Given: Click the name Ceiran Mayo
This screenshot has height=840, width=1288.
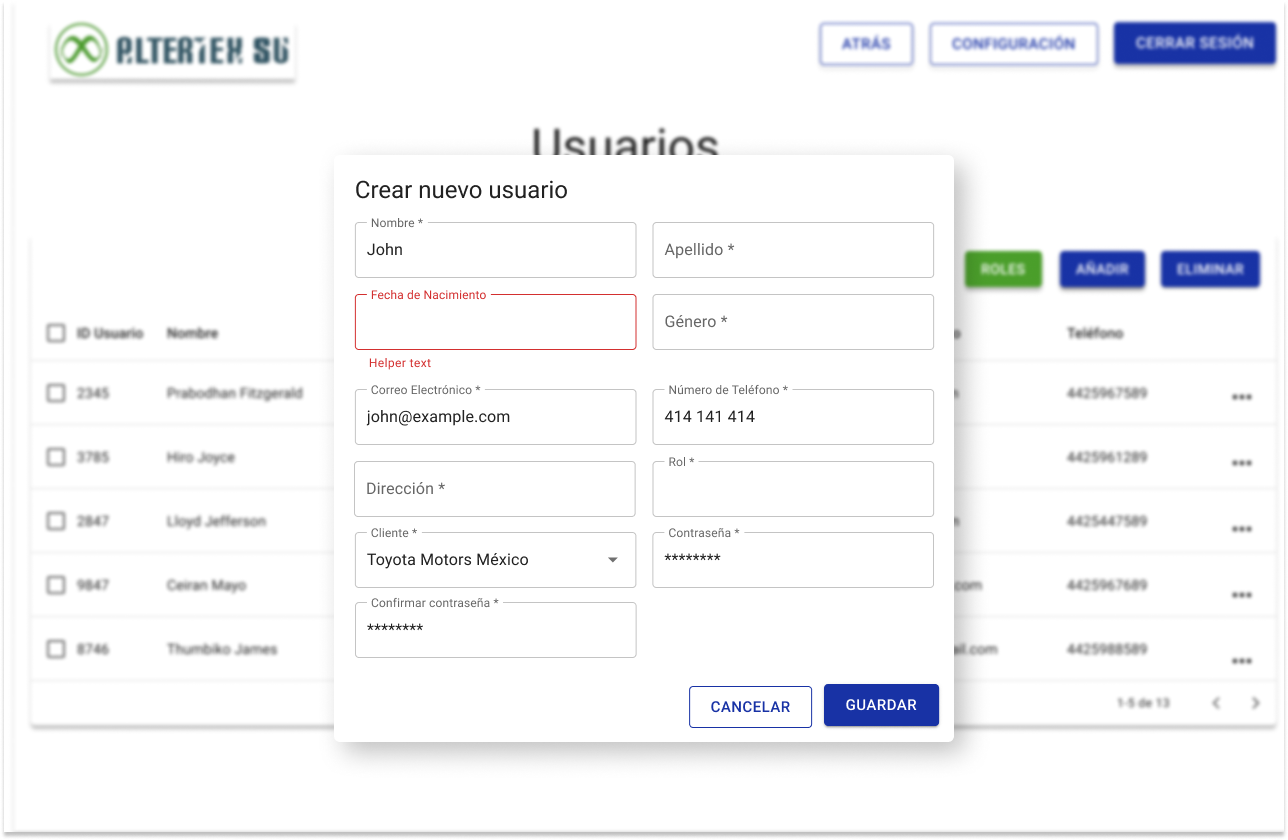Looking at the screenshot, I should [206, 585].
